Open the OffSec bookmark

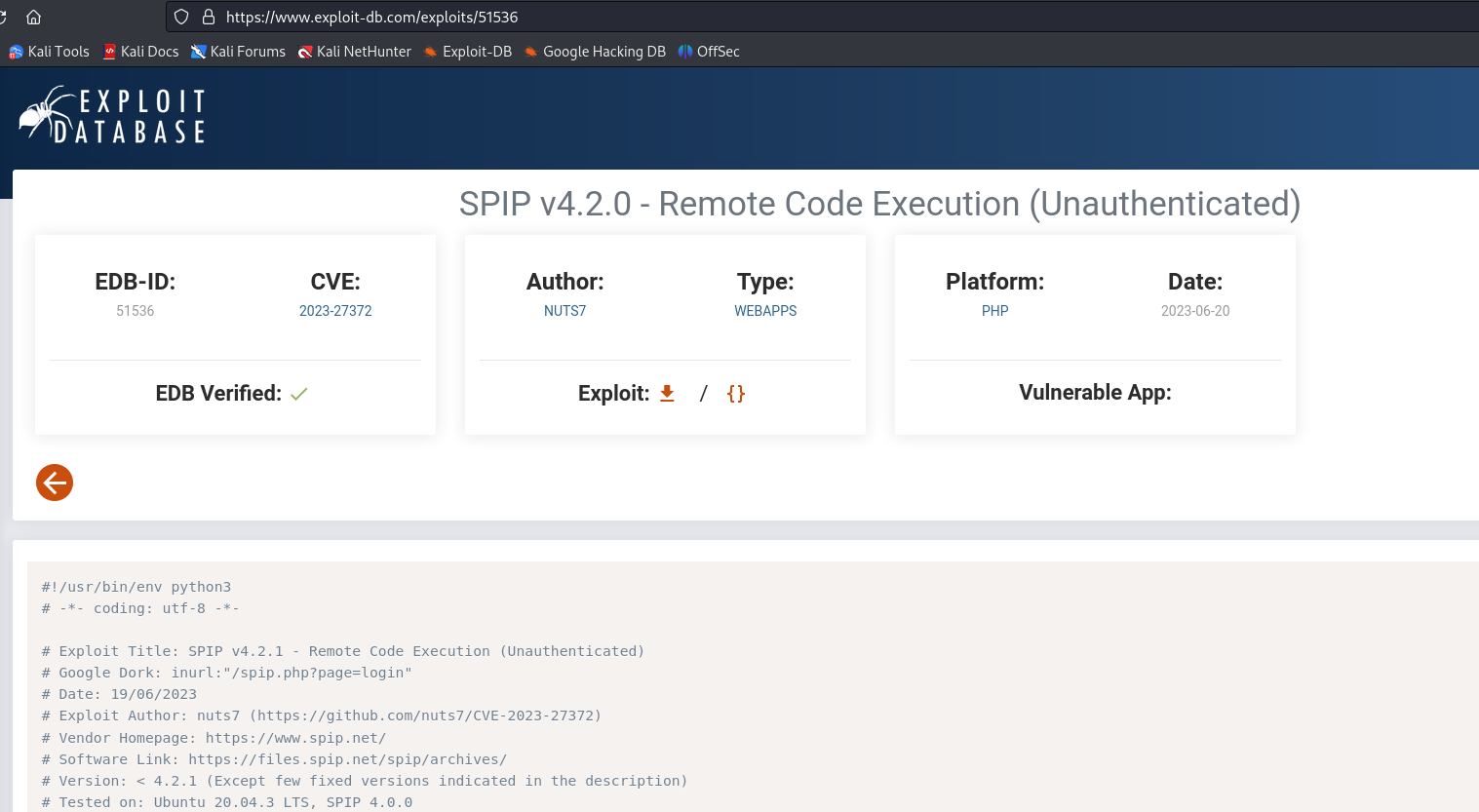coord(709,52)
